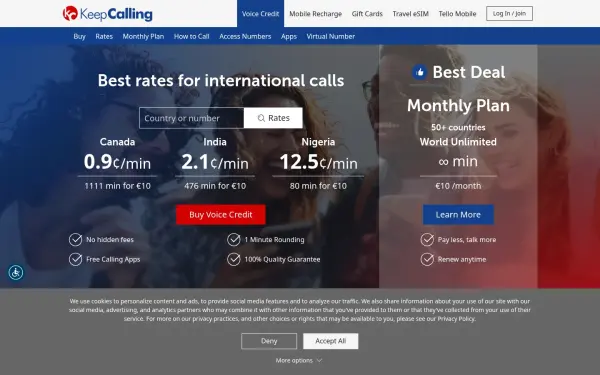This screenshot has height=375, width=600.
Task: Deny cookies in the banner
Action: 269,341
